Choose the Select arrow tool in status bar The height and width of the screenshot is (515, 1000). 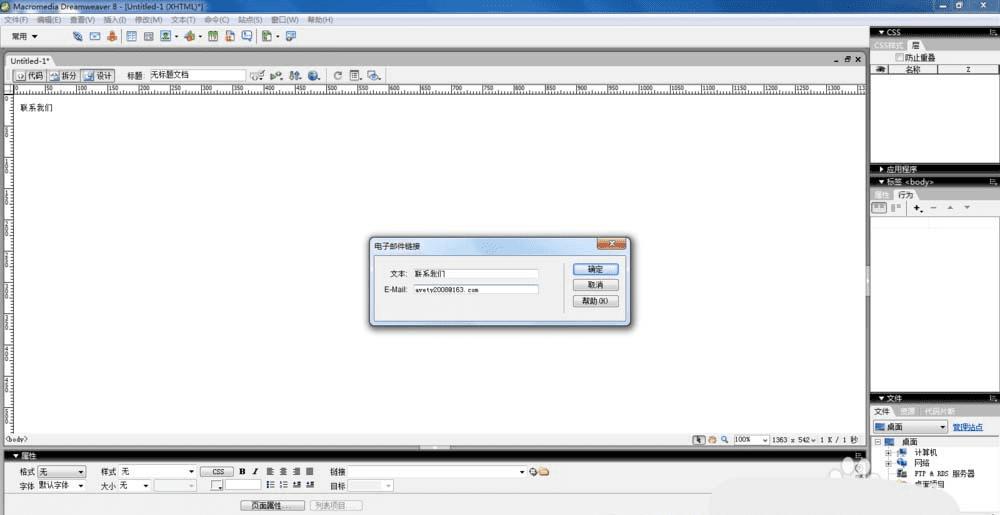pyautogui.click(x=699, y=440)
